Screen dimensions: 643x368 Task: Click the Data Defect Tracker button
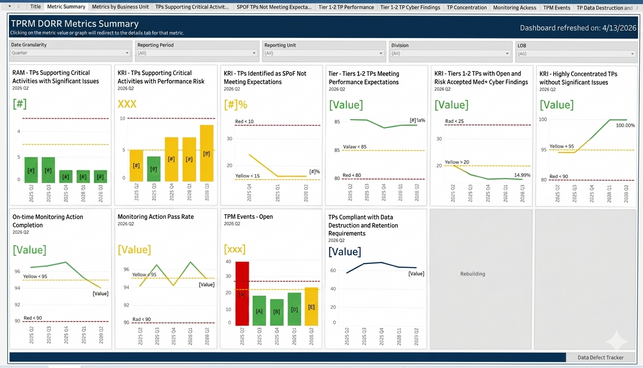coord(600,357)
